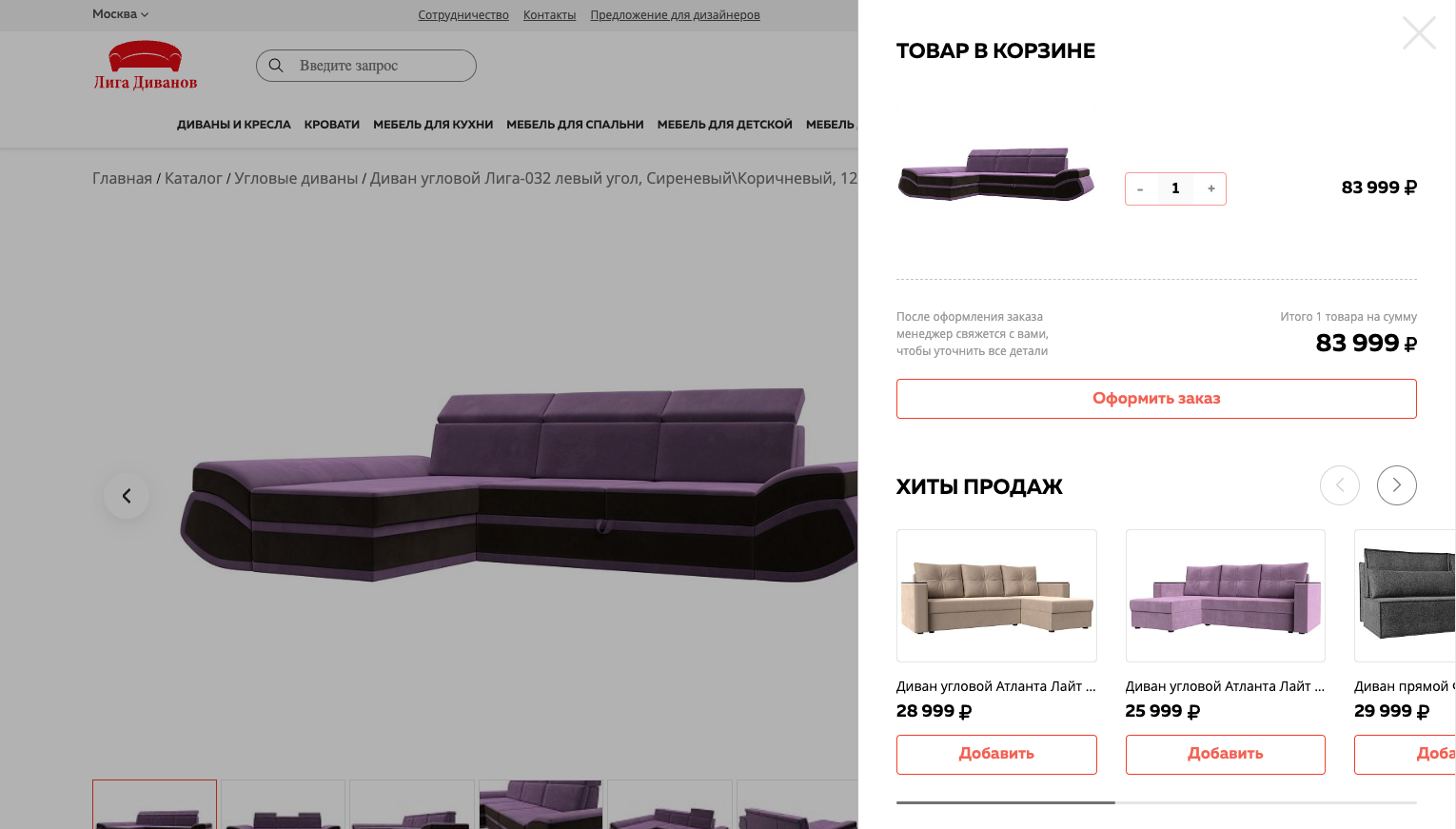Image resolution: width=1456 pixels, height=829 pixels.
Task: Click the search magnifier icon
Action: [x=276, y=66]
